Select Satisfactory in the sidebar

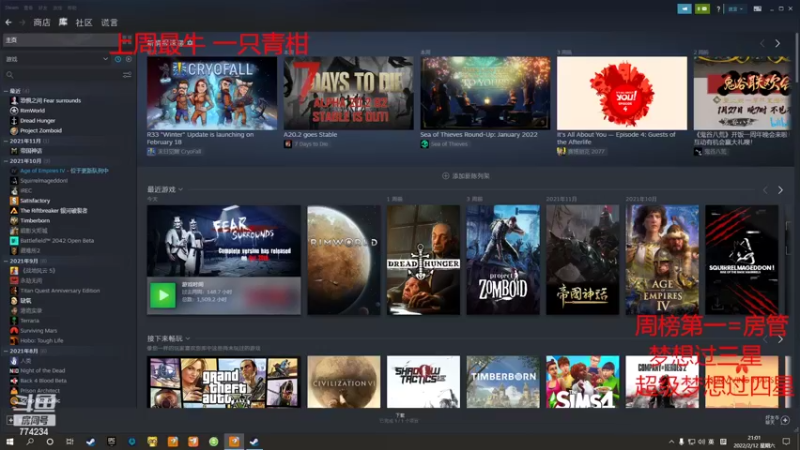35,201
